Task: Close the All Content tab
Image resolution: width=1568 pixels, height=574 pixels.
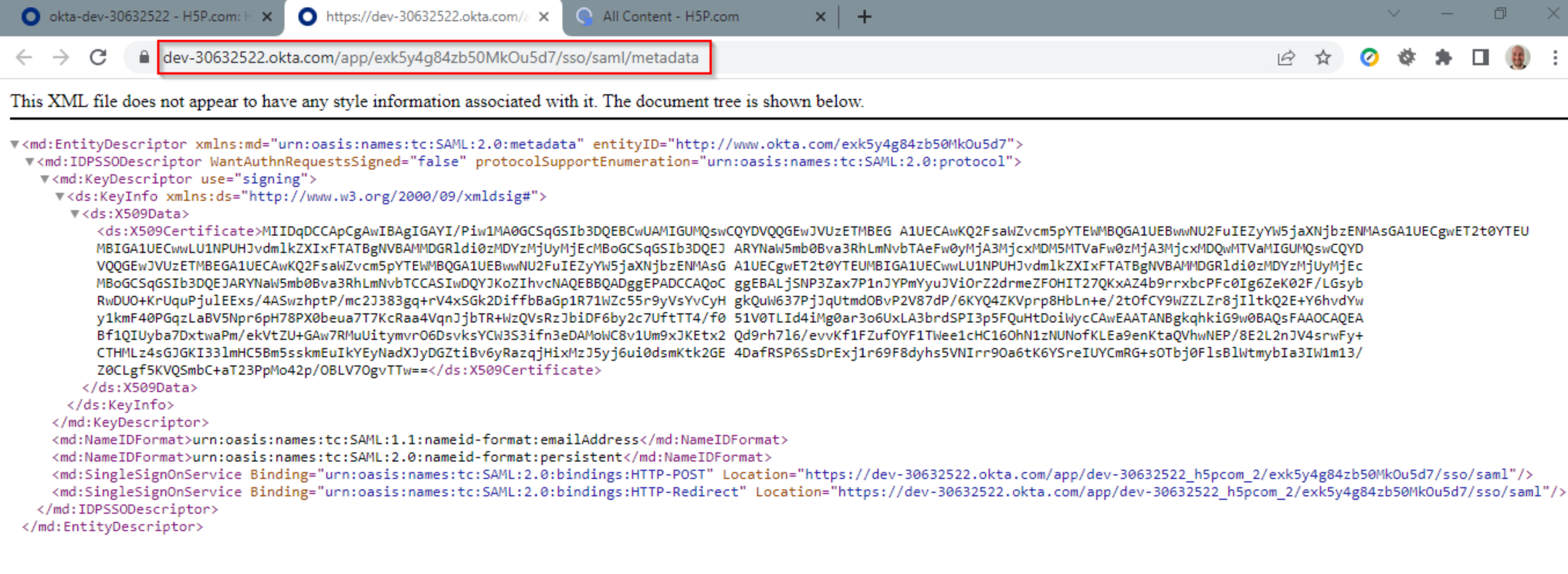Action: pyautogui.click(x=821, y=16)
